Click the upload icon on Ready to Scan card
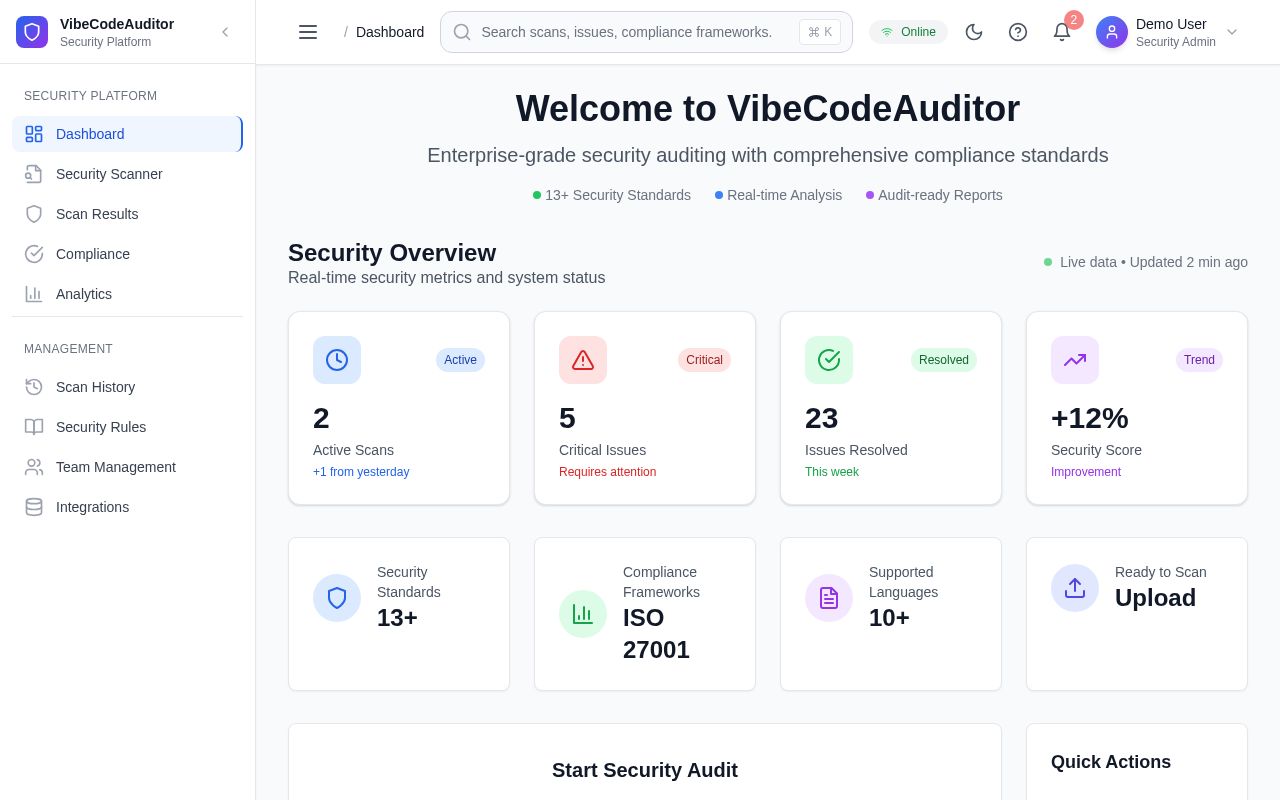 [x=1075, y=588]
